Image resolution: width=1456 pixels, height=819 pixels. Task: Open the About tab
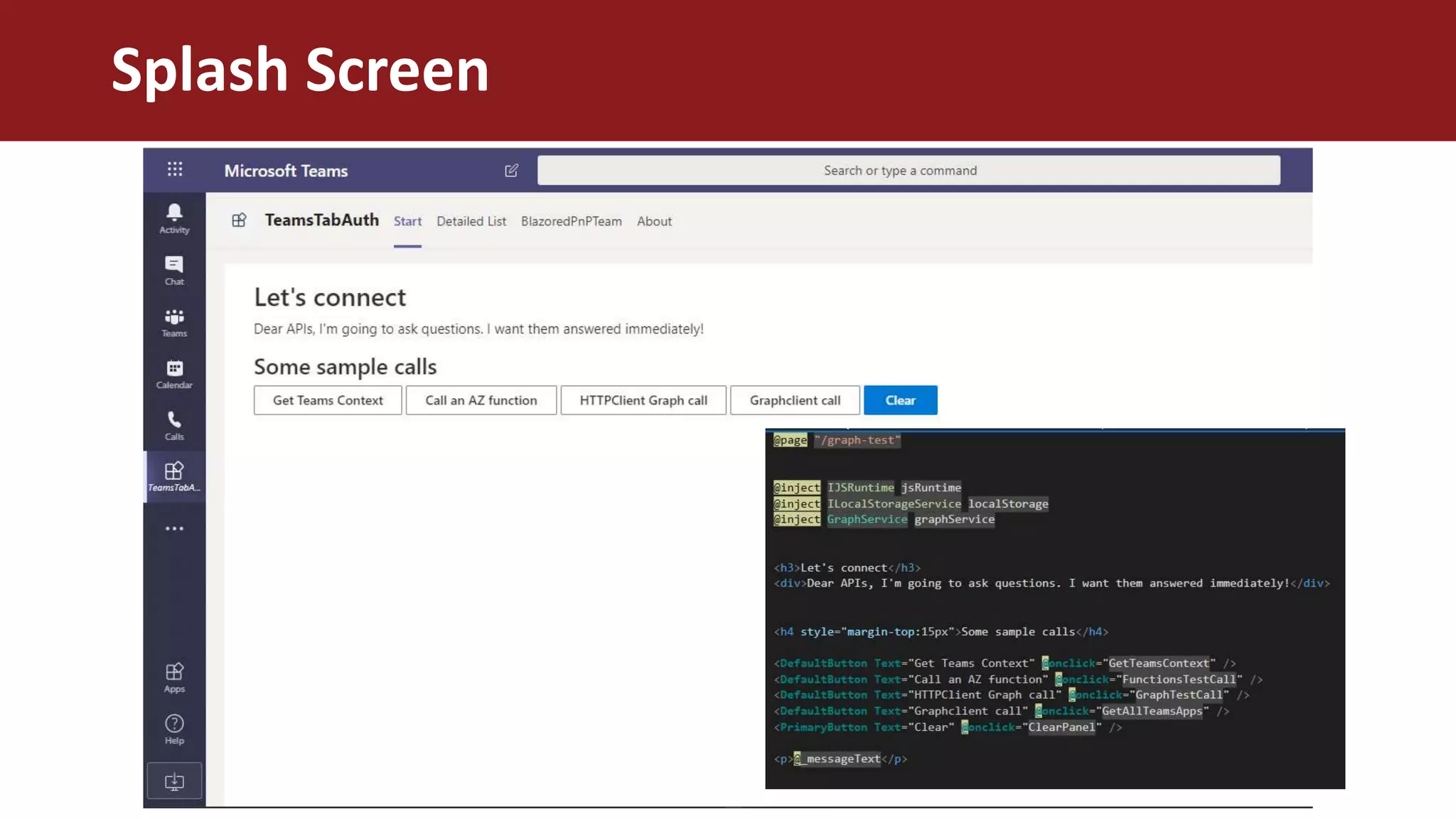pyautogui.click(x=654, y=221)
